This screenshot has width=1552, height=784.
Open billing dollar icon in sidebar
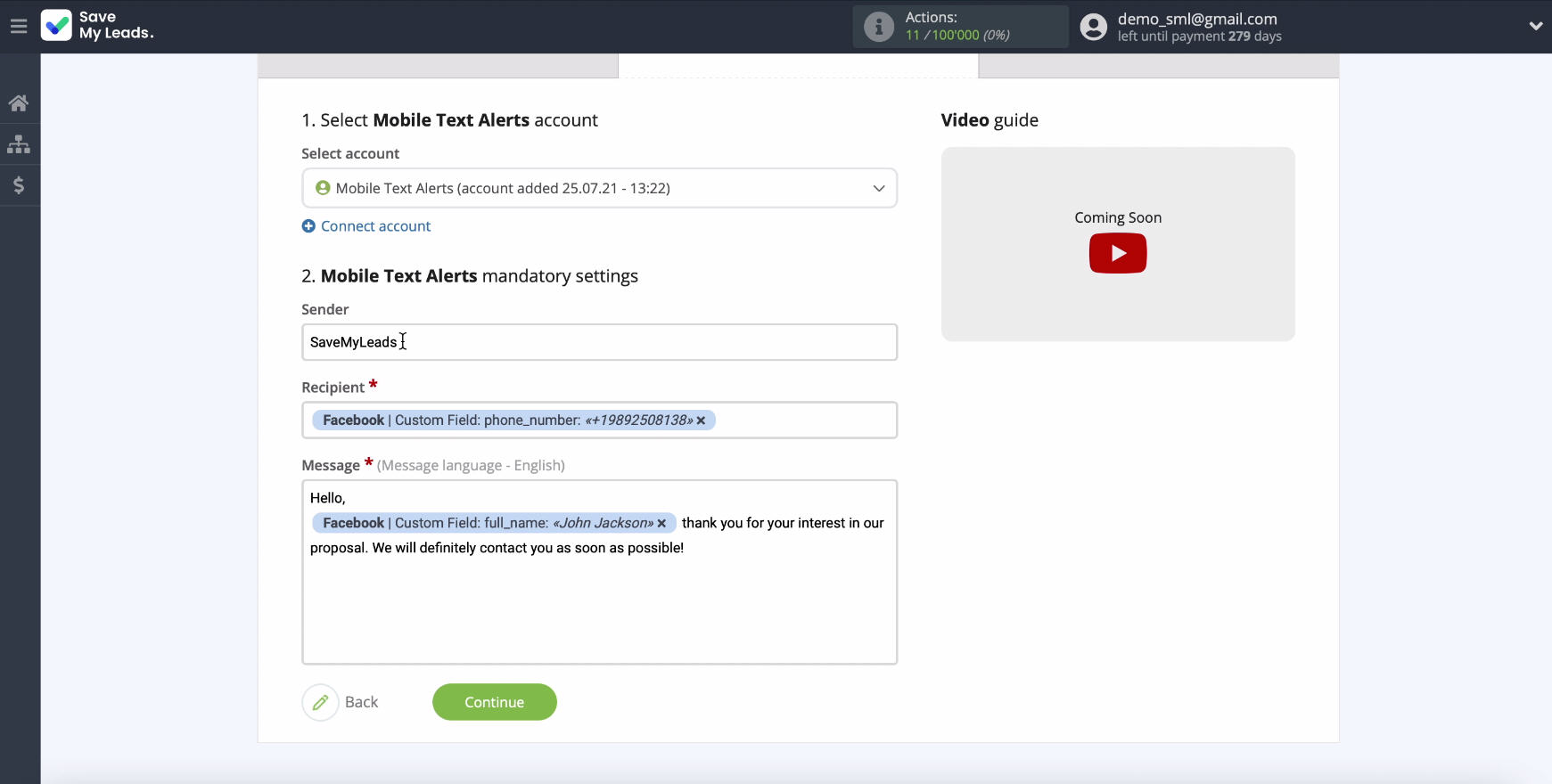(x=19, y=185)
